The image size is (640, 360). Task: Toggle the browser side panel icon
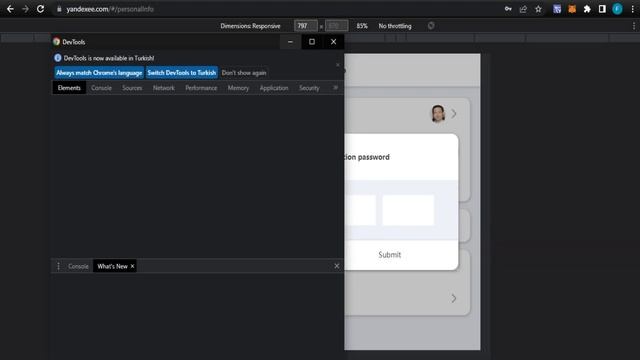(x=602, y=9)
